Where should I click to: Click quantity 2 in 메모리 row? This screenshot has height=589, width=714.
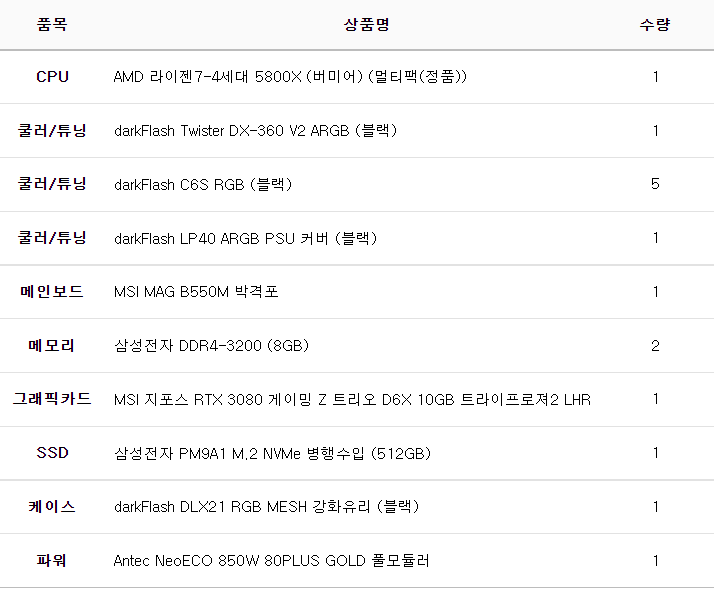(x=655, y=346)
